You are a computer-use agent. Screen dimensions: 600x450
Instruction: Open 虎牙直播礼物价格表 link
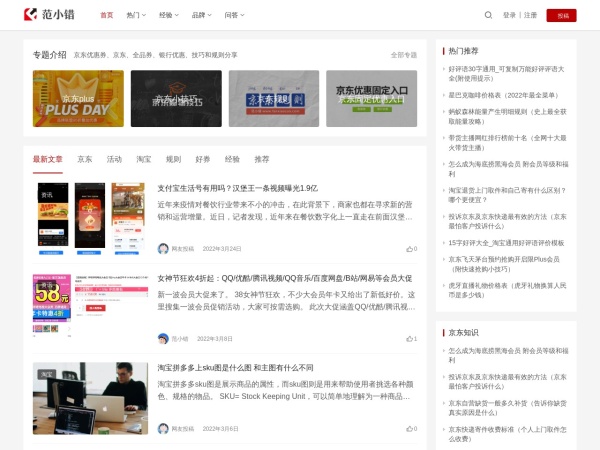click(x=507, y=290)
